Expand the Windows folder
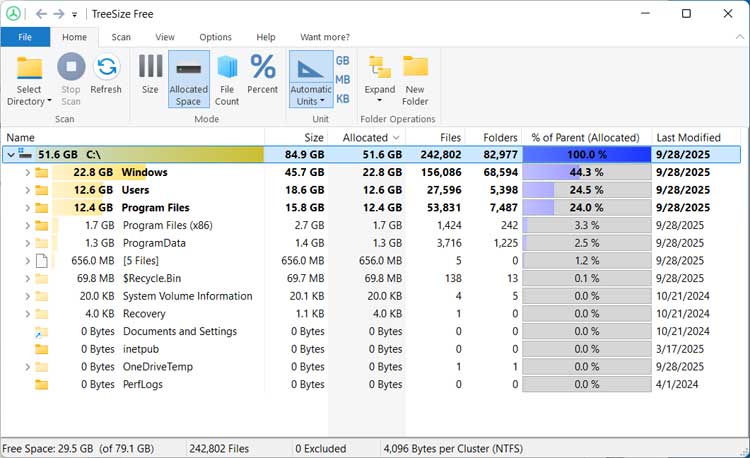Viewport: 750px width, 458px height. tap(27, 173)
